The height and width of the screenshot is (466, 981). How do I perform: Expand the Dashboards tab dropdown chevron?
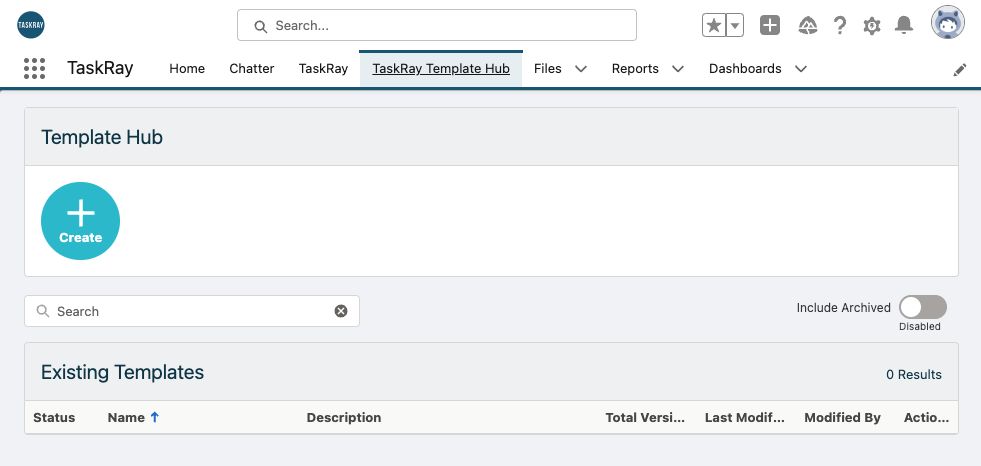[801, 69]
